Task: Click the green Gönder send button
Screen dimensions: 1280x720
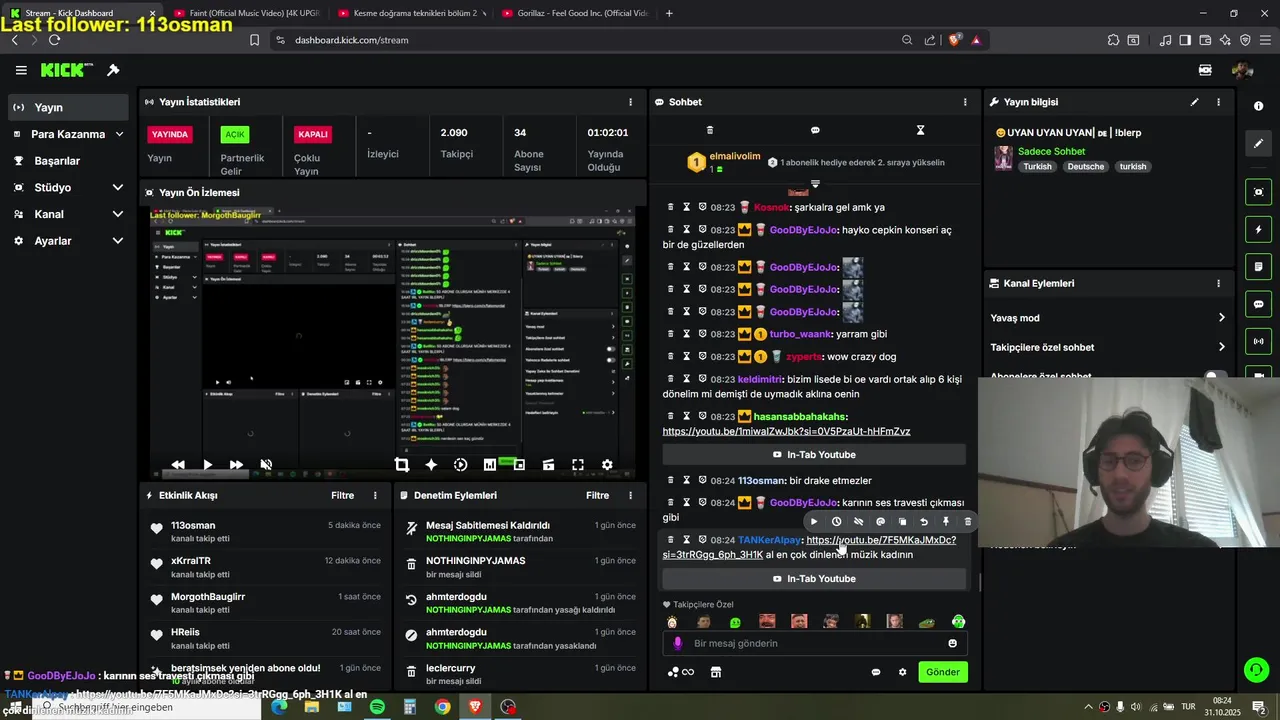Action: pos(943,672)
